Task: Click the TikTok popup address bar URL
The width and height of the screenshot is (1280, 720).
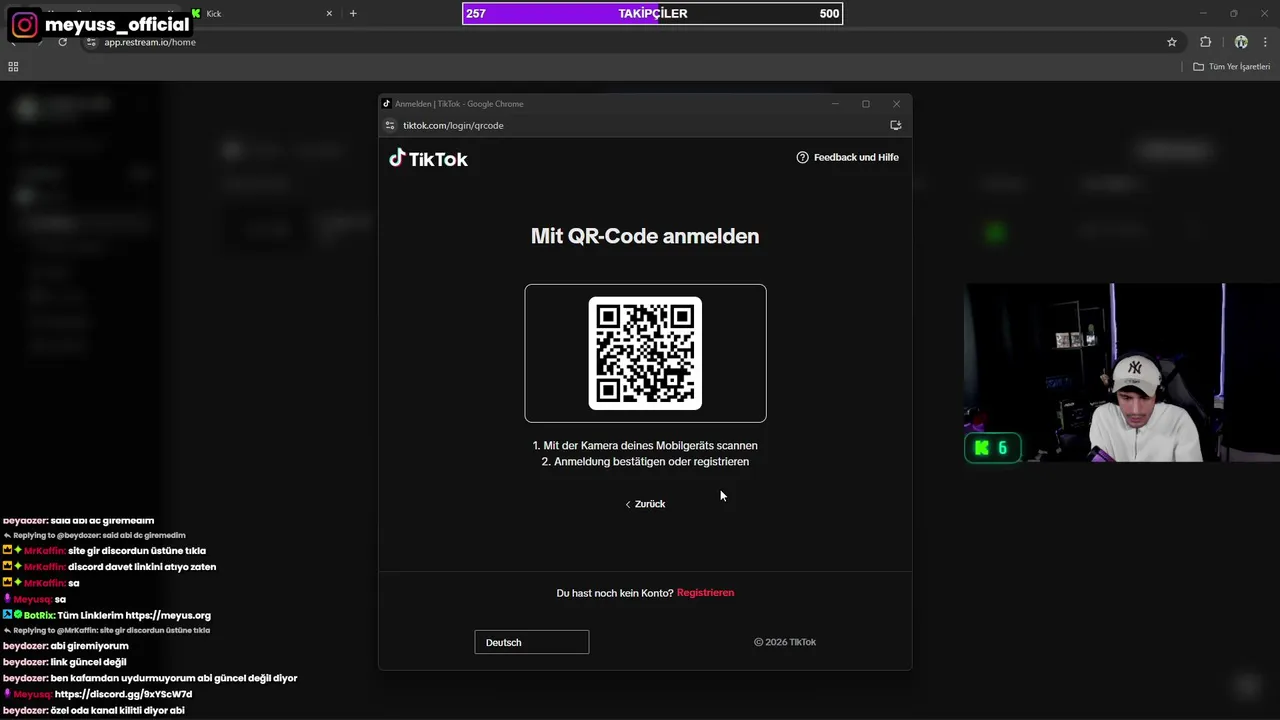Action: pyautogui.click(x=453, y=125)
